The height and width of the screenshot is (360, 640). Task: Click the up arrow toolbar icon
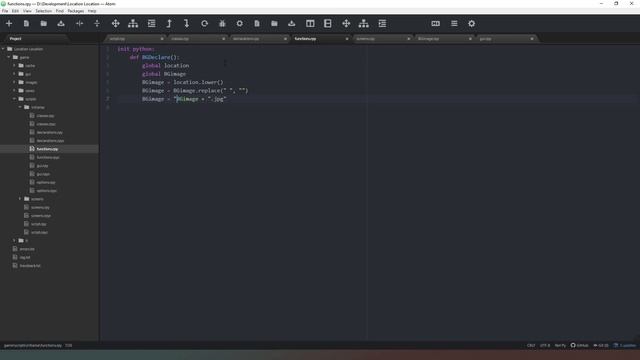pyautogui.click(x=169, y=24)
